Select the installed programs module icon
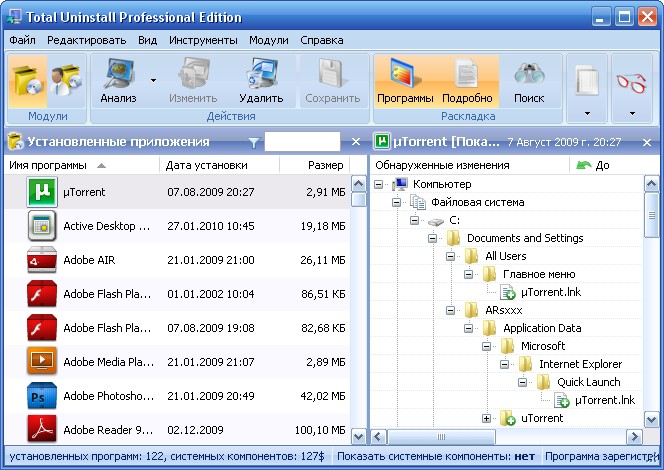 coord(28,80)
